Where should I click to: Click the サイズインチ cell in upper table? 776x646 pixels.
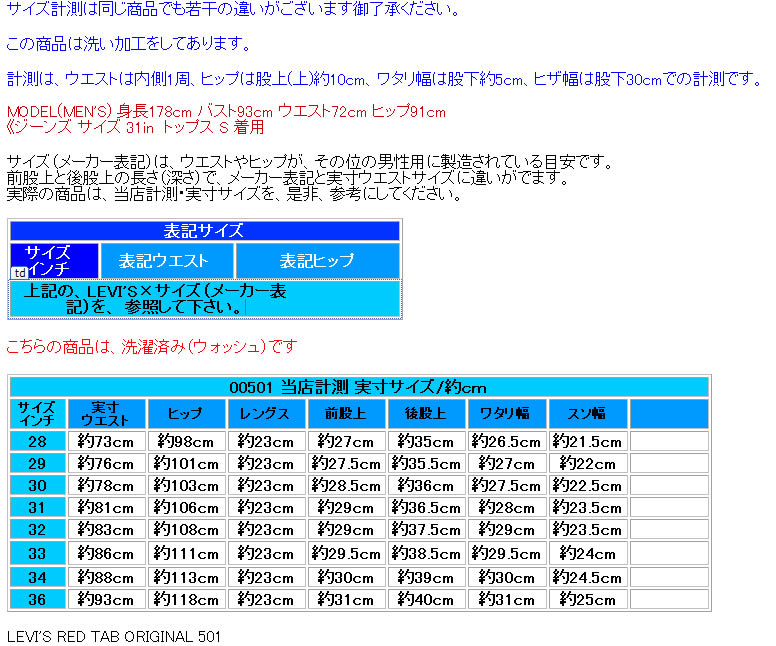54,260
